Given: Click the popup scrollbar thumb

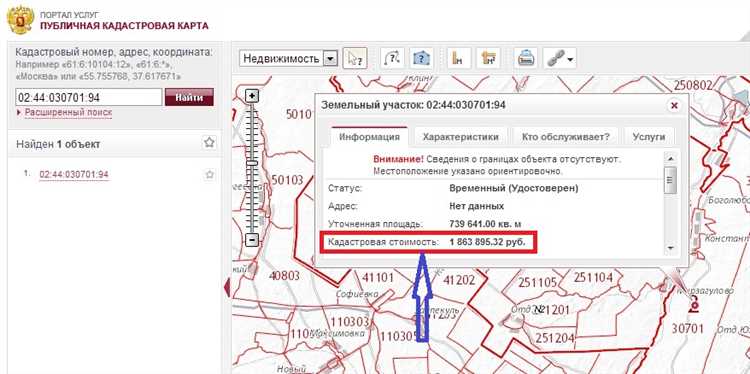Looking at the screenshot, I should (671, 180).
